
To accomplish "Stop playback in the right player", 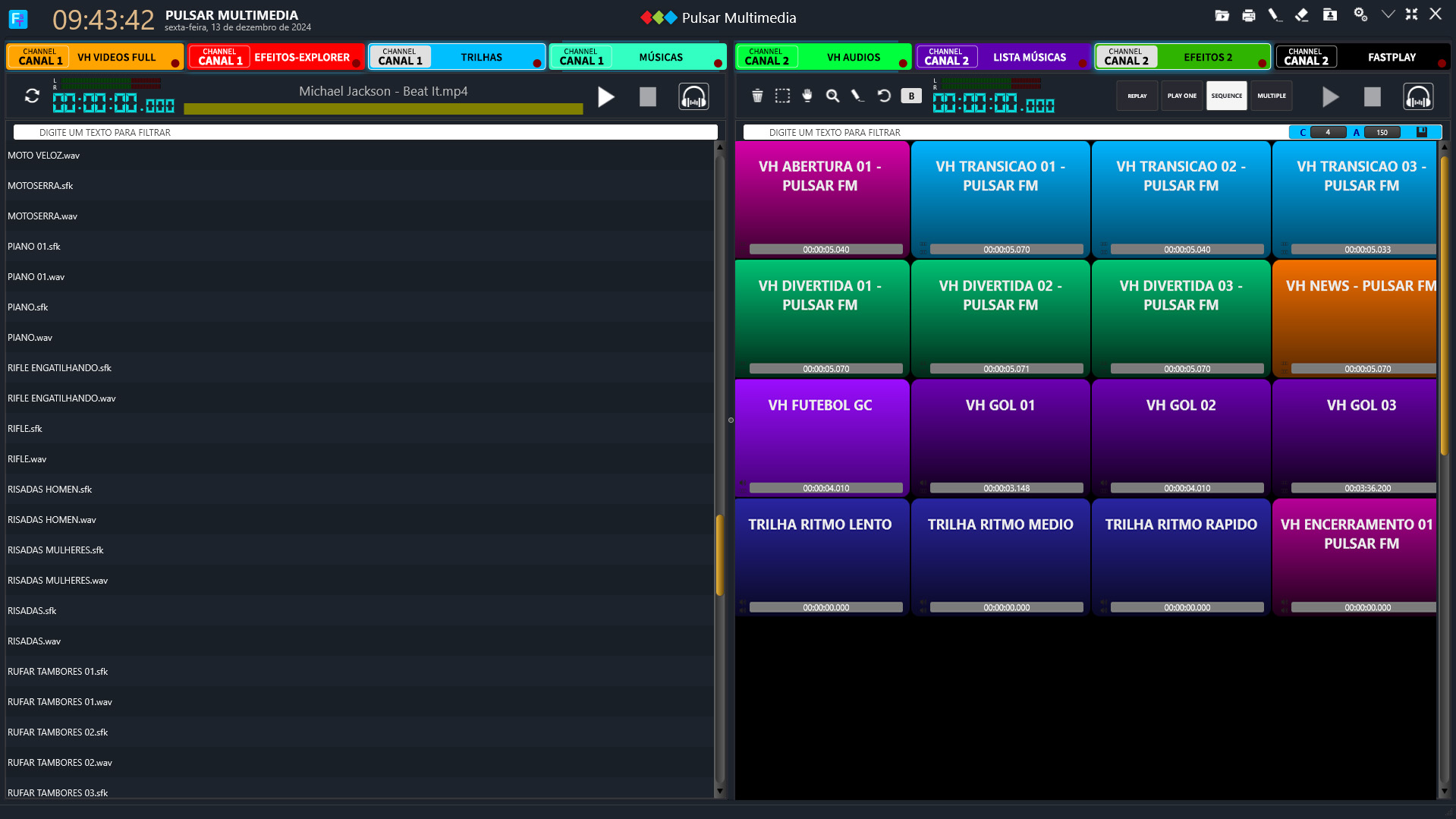I will (x=1372, y=97).
